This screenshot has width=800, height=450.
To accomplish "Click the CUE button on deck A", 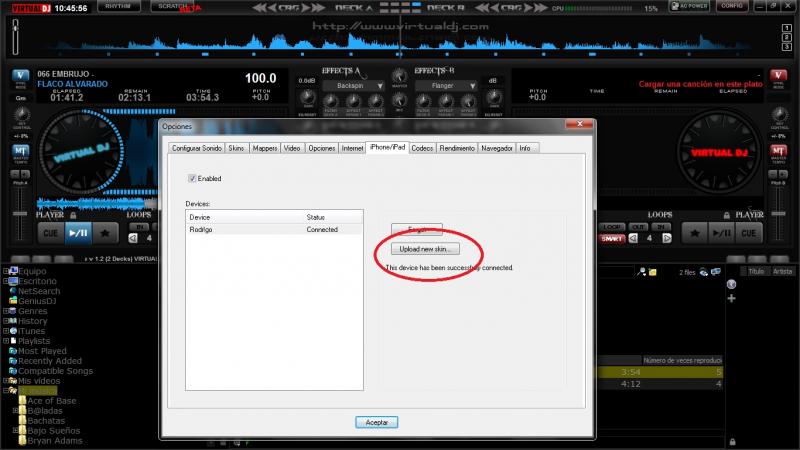I will click(51, 233).
